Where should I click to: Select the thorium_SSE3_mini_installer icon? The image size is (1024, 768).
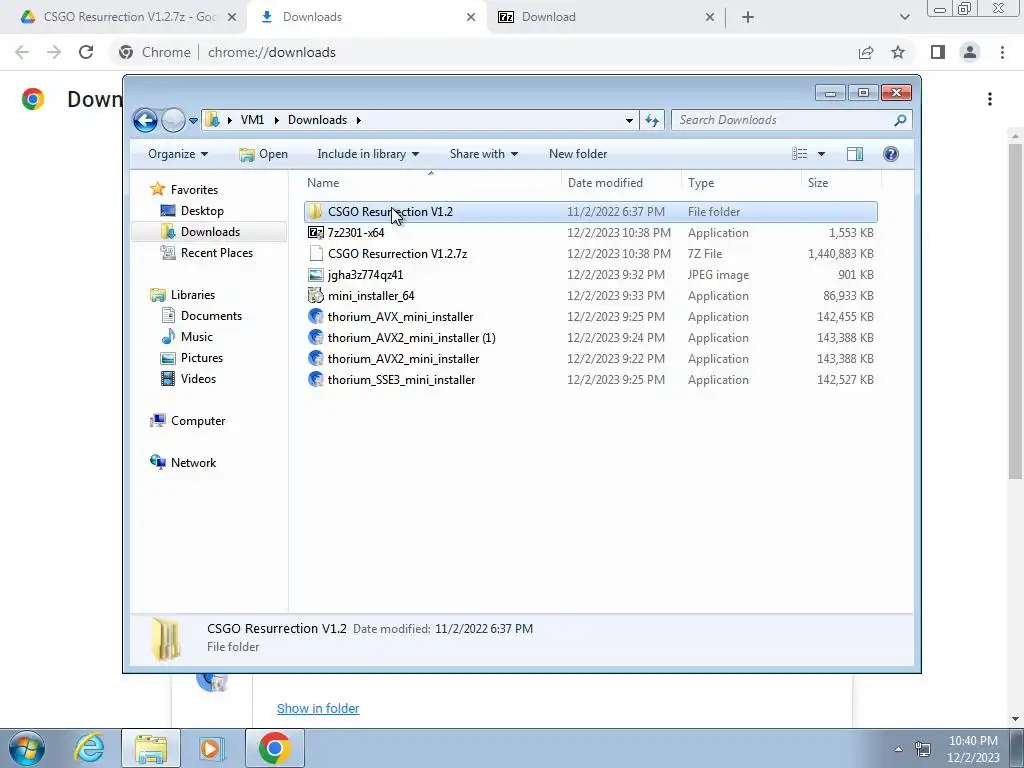316,379
